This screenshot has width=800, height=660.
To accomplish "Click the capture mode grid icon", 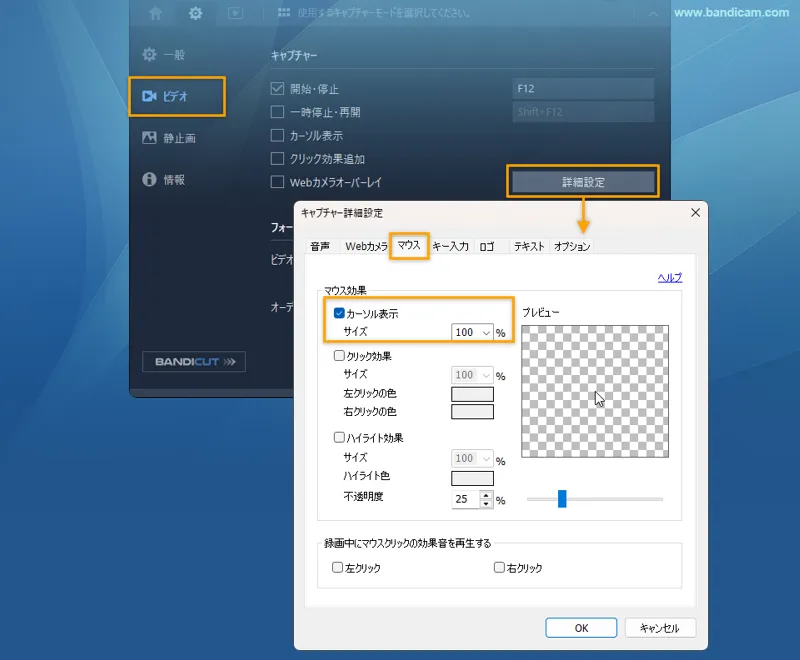I will tap(284, 13).
